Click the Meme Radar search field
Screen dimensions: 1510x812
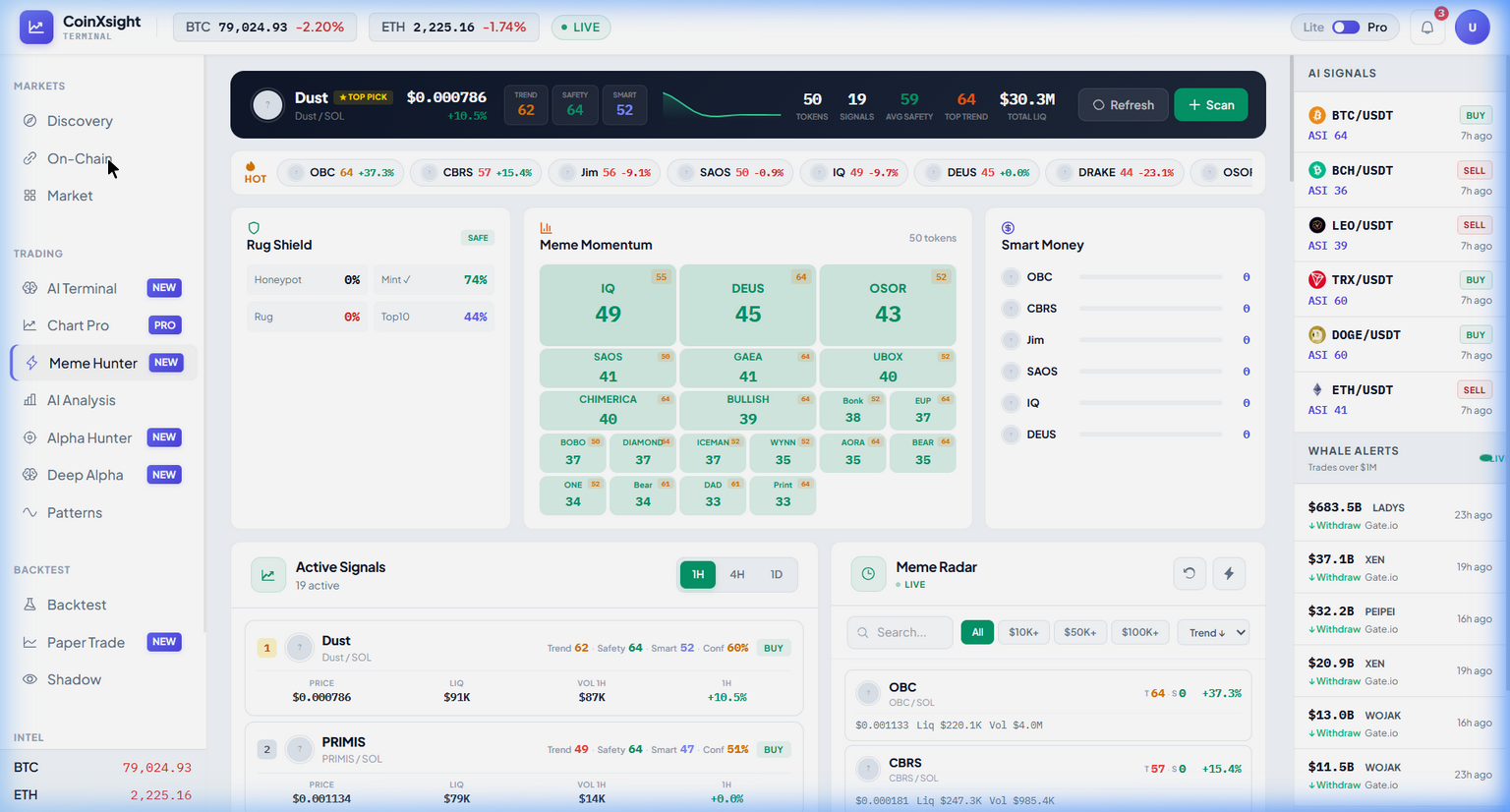[x=900, y=632]
